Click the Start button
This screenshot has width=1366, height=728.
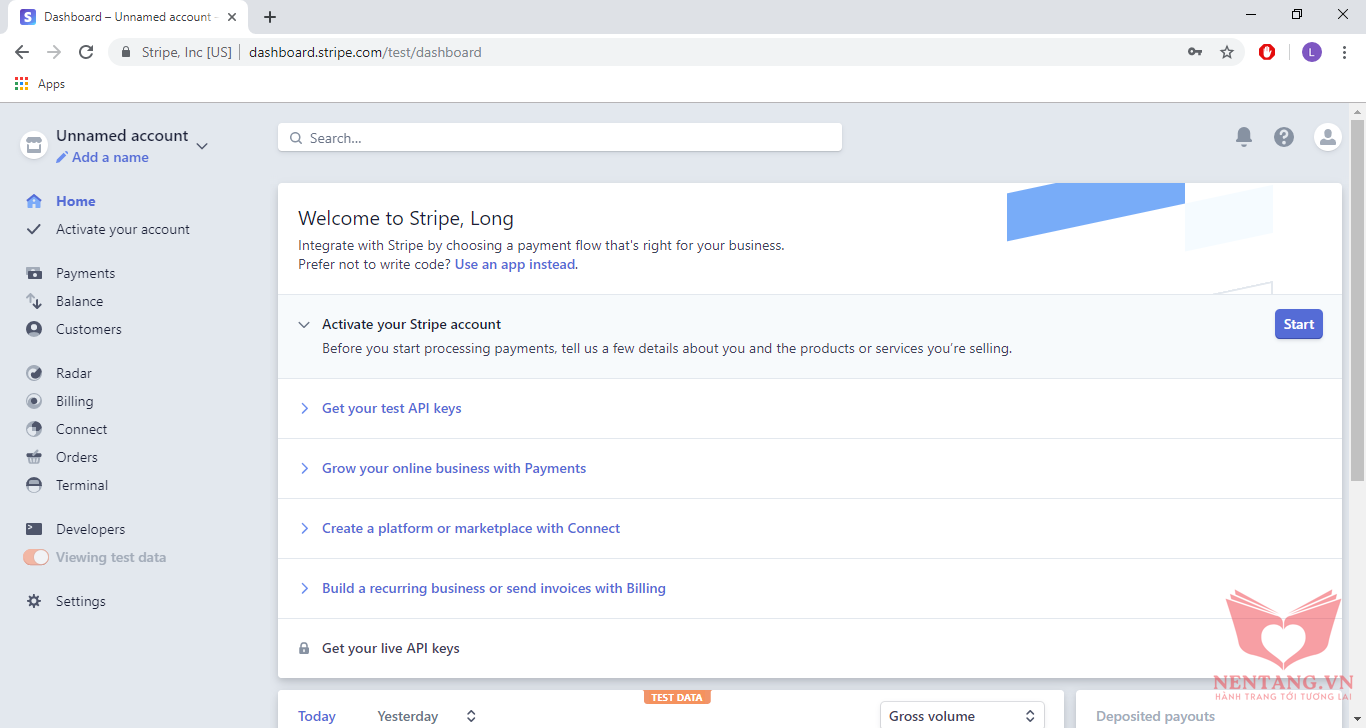1298,324
